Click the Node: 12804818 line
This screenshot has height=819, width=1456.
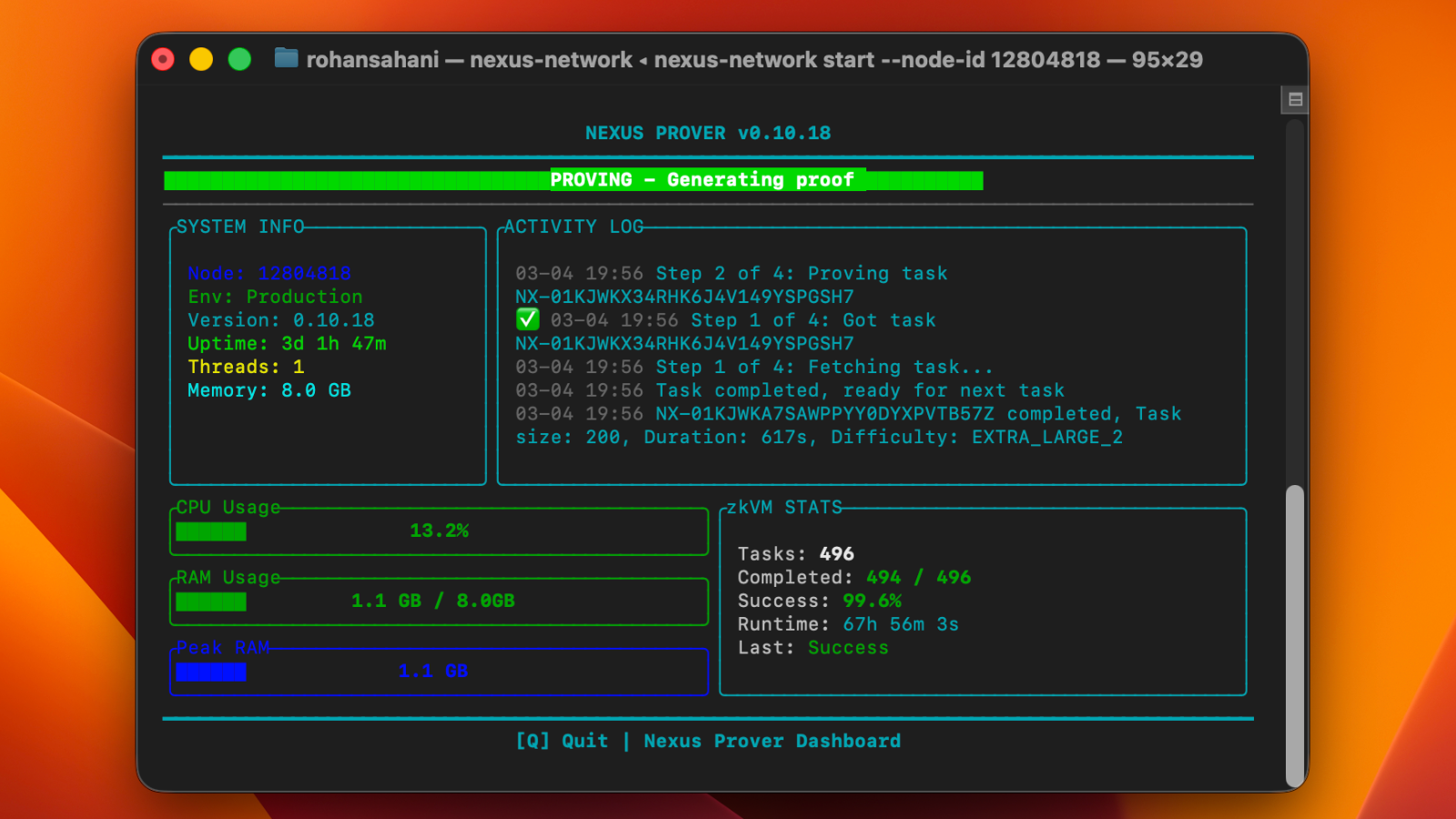pos(269,273)
